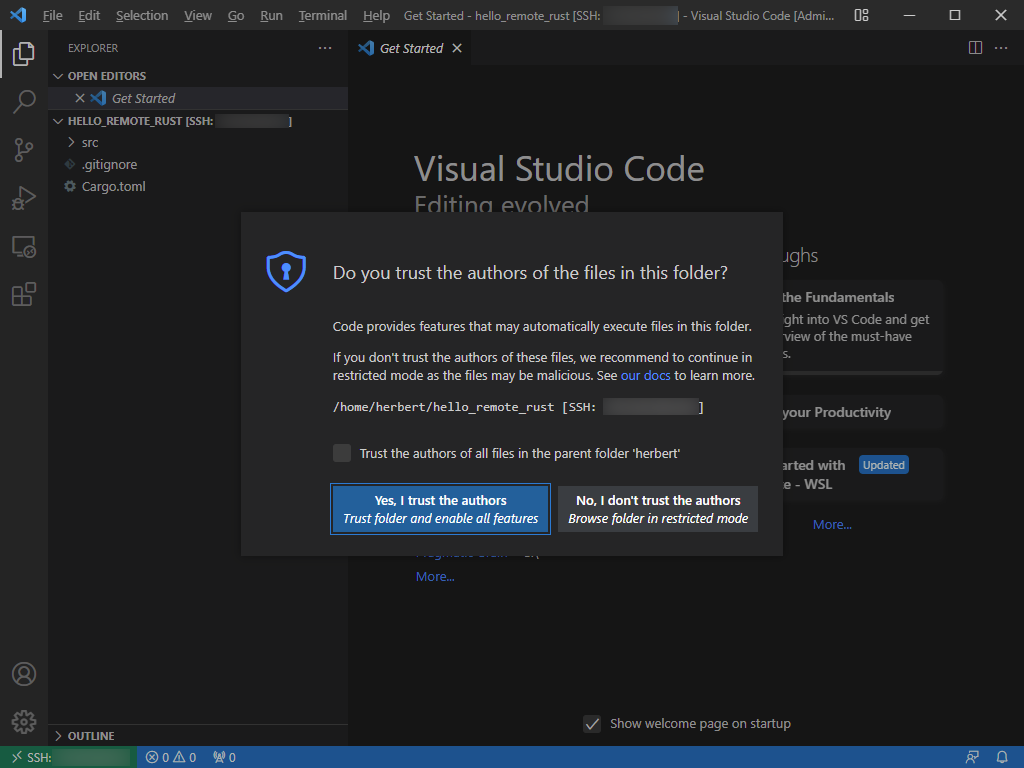The width and height of the screenshot is (1024, 768).
Task: Open the Terminal menu
Action: (322, 16)
